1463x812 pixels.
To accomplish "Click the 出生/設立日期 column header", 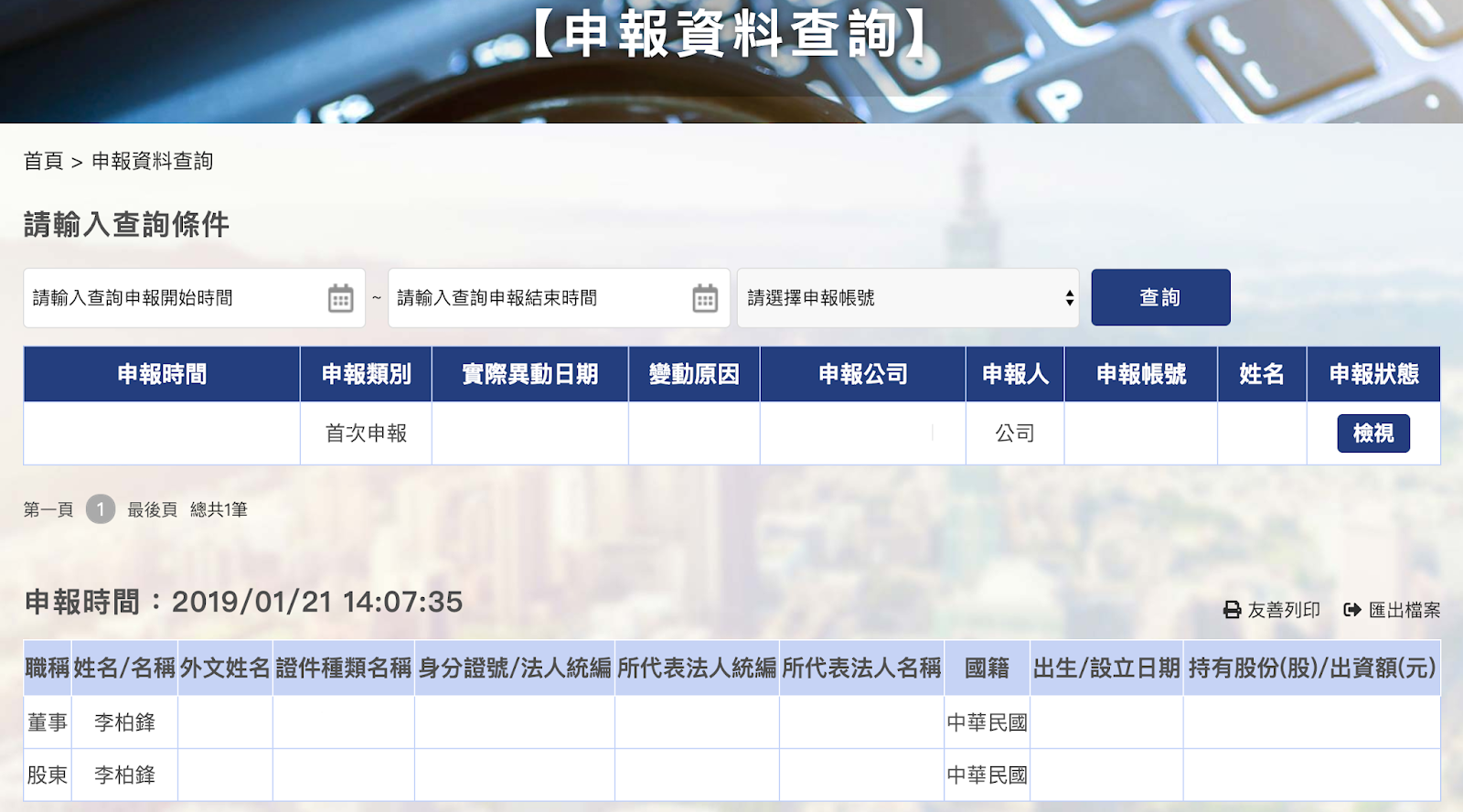I will click(x=1106, y=668).
